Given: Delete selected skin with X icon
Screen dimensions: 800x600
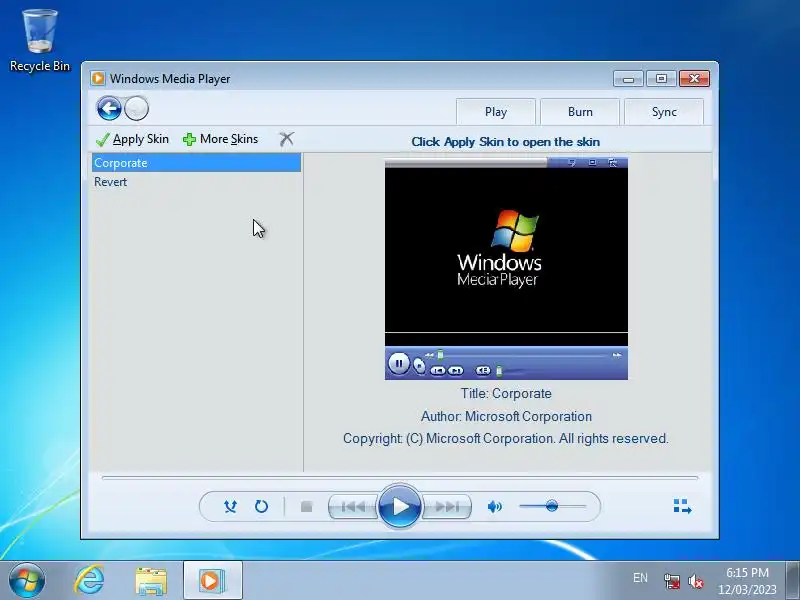Looking at the screenshot, I should (x=287, y=139).
